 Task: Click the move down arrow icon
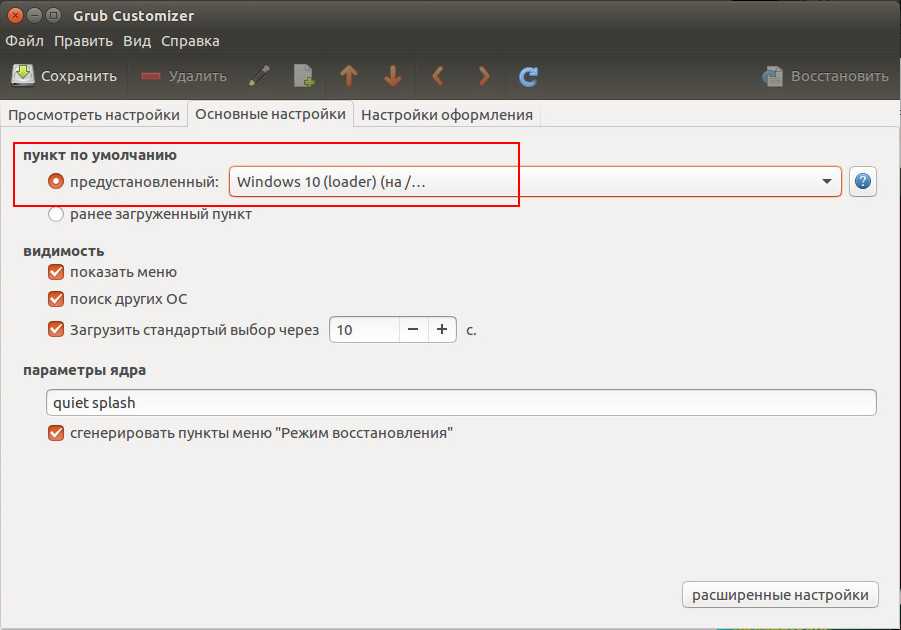pos(393,76)
